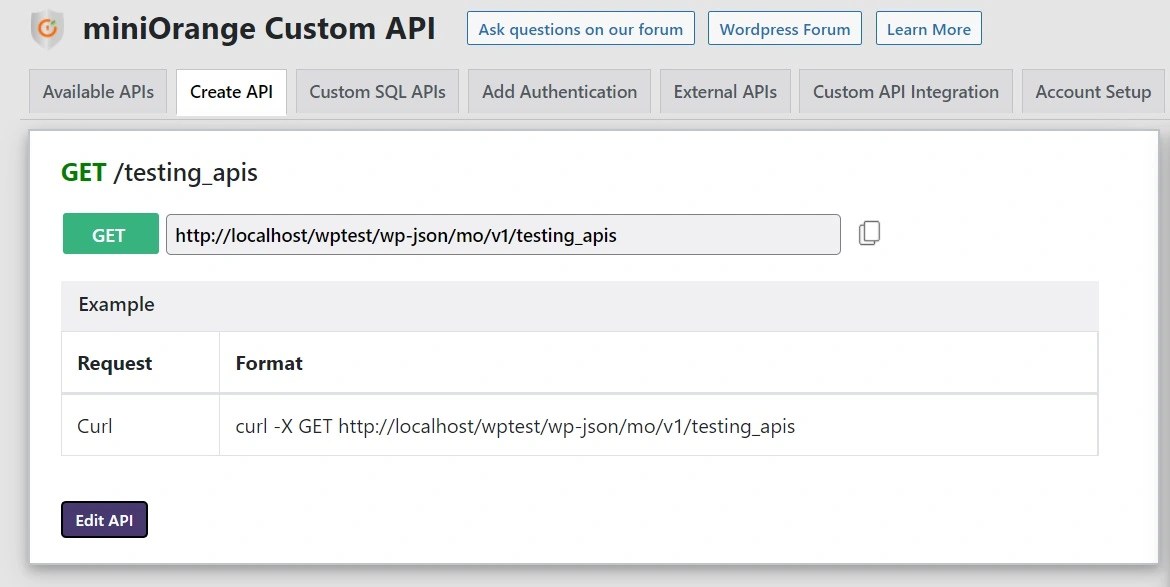1170x587 pixels.
Task: Visit the Wordpress Forum page
Action: point(785,28)
